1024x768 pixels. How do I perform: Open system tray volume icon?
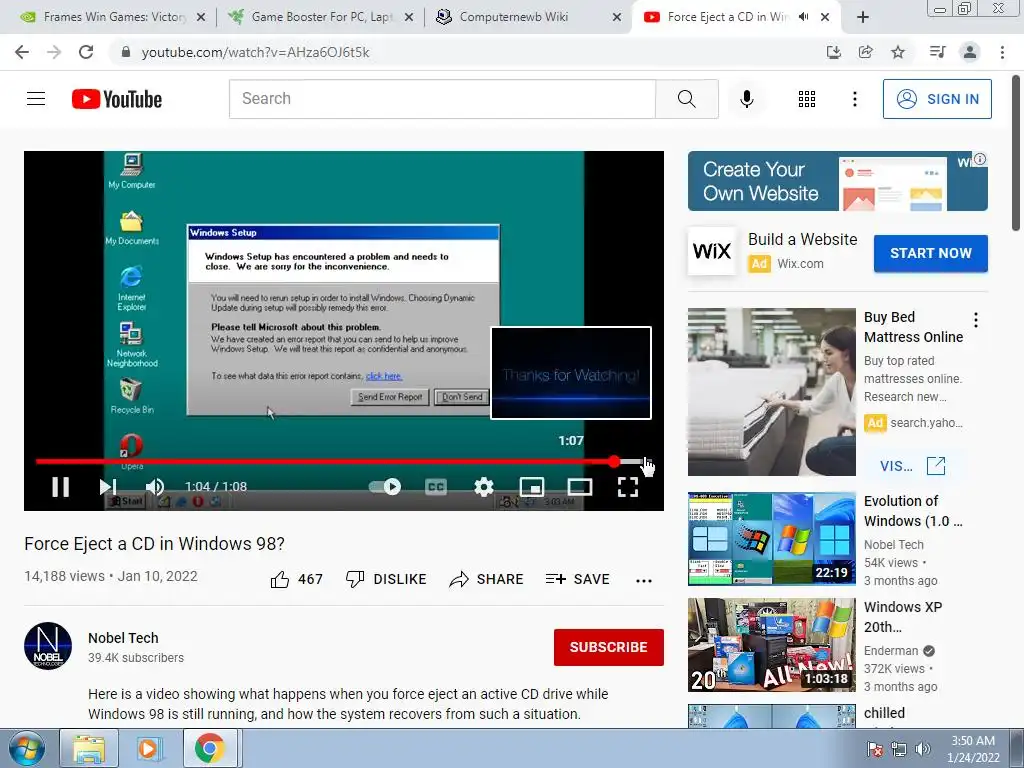(x=923, y=749)
